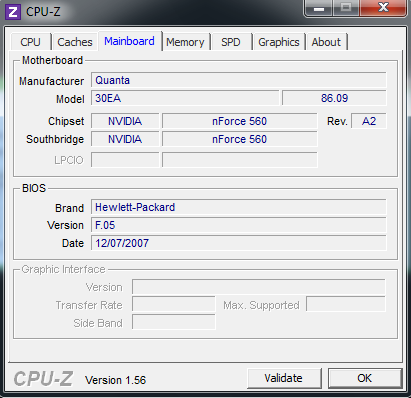The image size is (411, 398).
Task: Click the Chipset nForce 560 field
Action: point(239,121)
